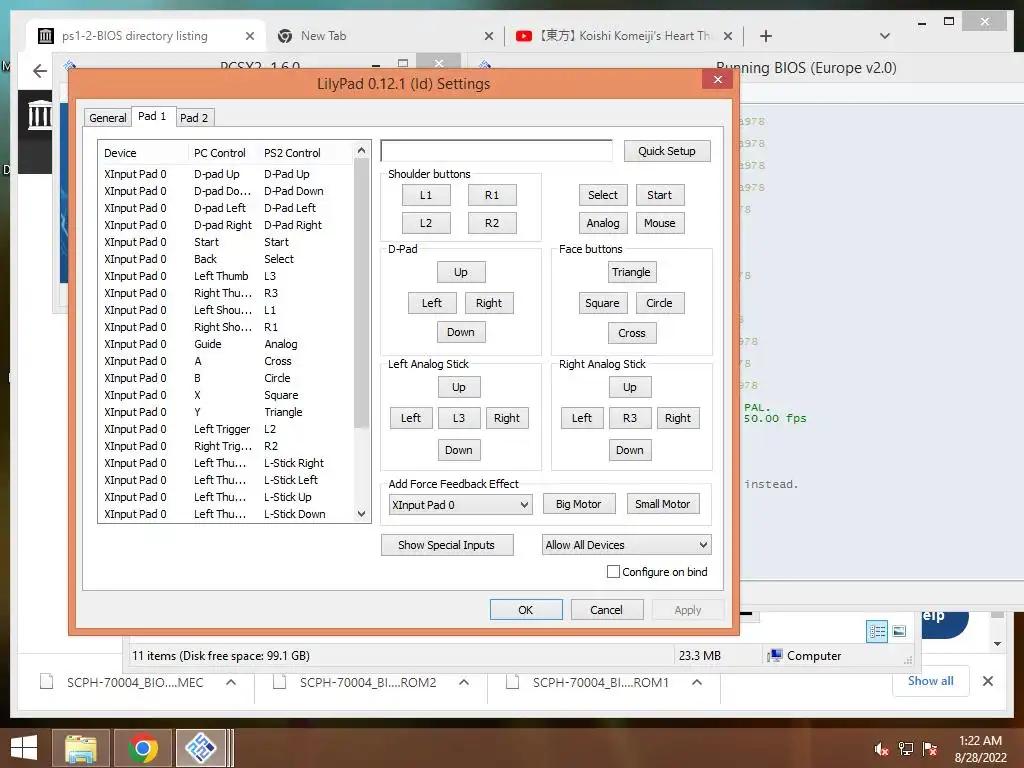Open a new Chrome tab
1024x768 pixels.
(766, 36)
